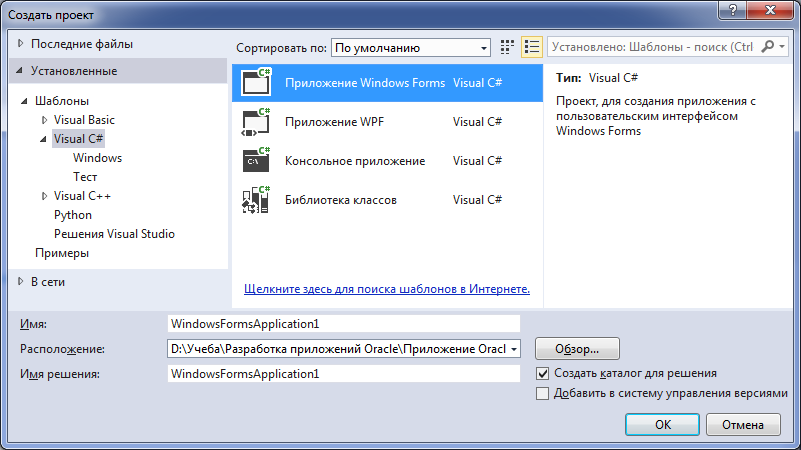Switch to small icons grid view
Image resolution: width=801 pixels, height=450 pixels.
[507, 47]
